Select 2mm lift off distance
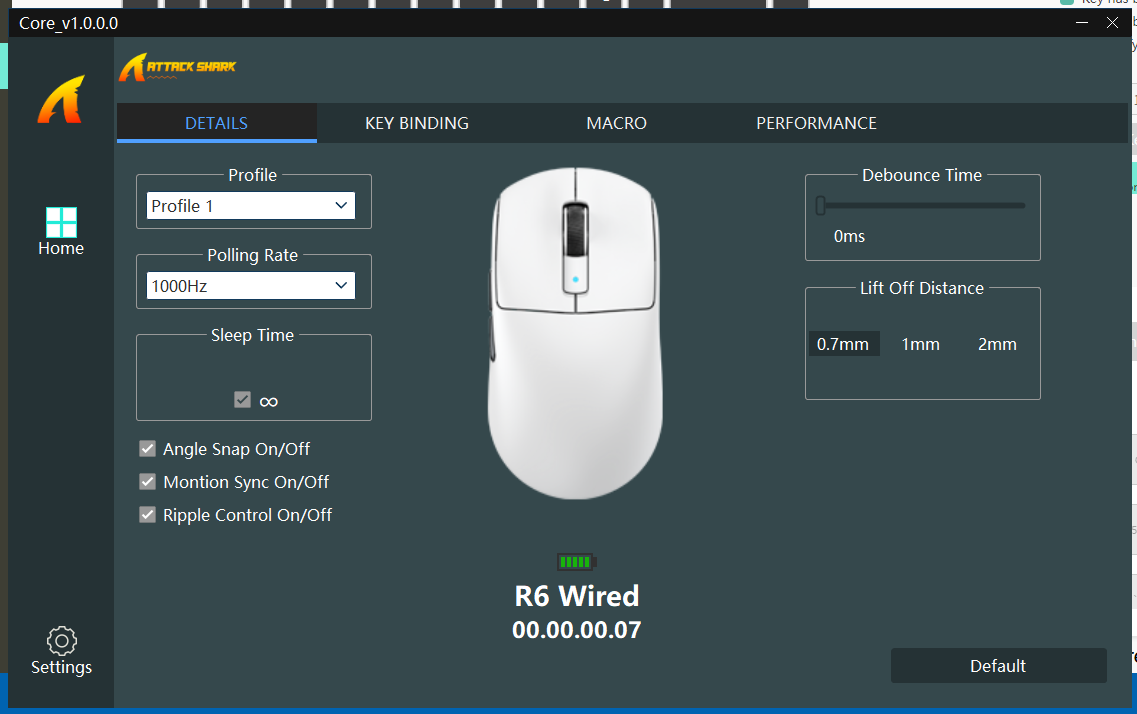Image resolution: width=1137 pixels, height=714 pixels. [997, 344]
